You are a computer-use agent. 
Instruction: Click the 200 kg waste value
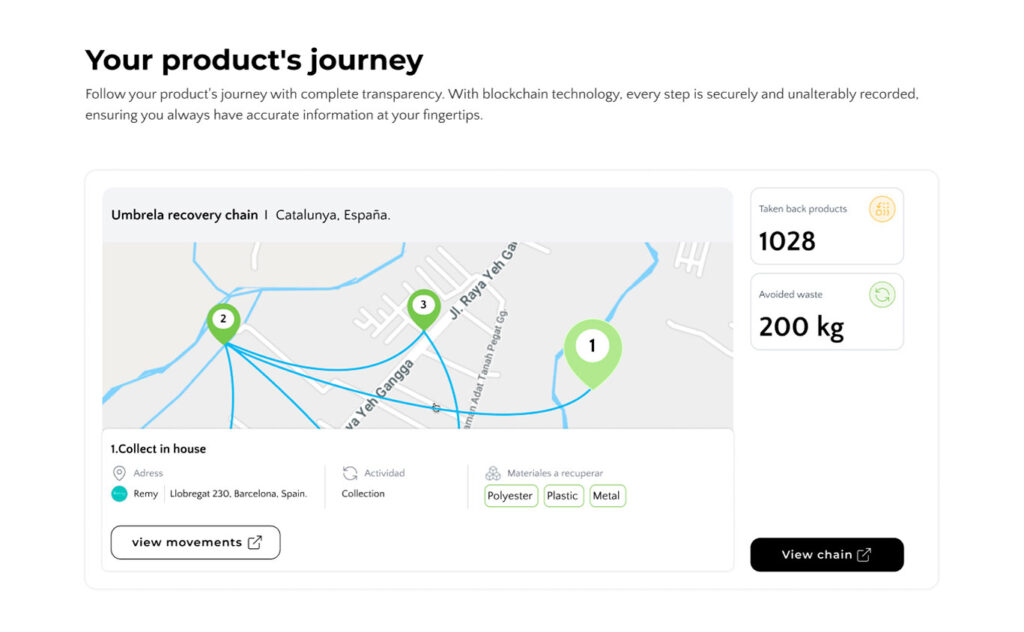point(801,327)
